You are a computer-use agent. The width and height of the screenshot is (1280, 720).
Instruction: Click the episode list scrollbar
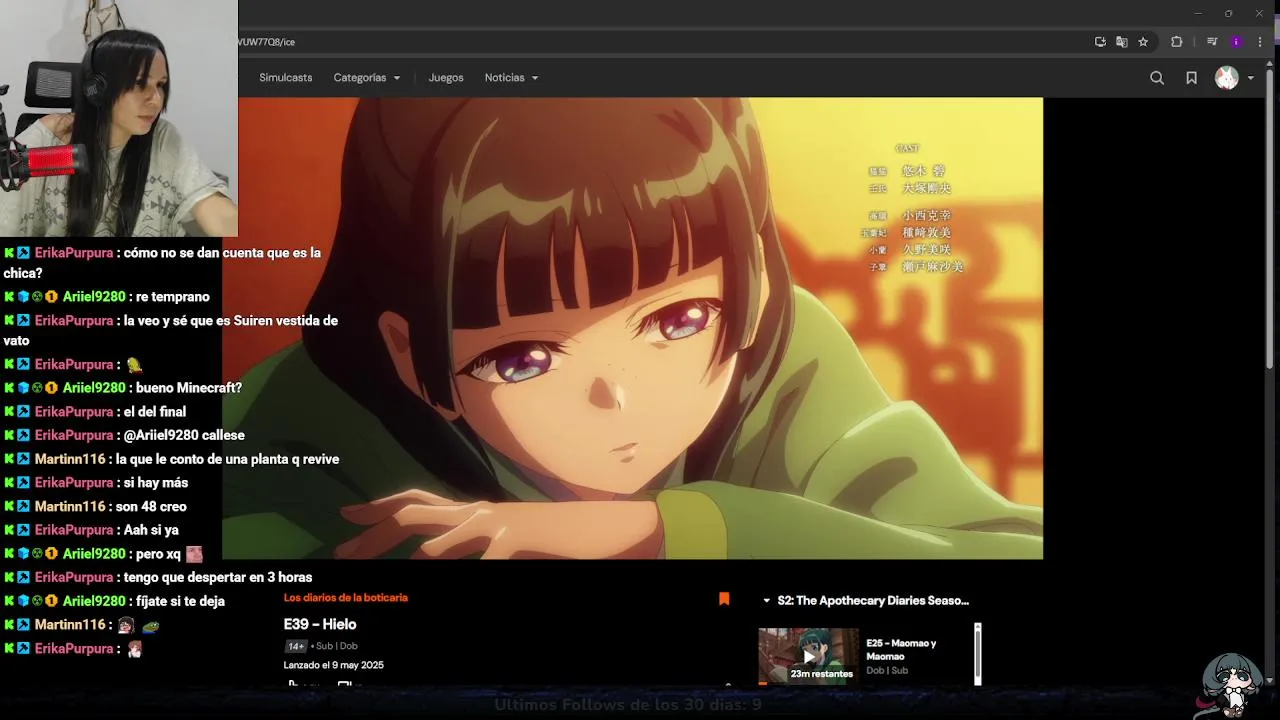(977, 654)
